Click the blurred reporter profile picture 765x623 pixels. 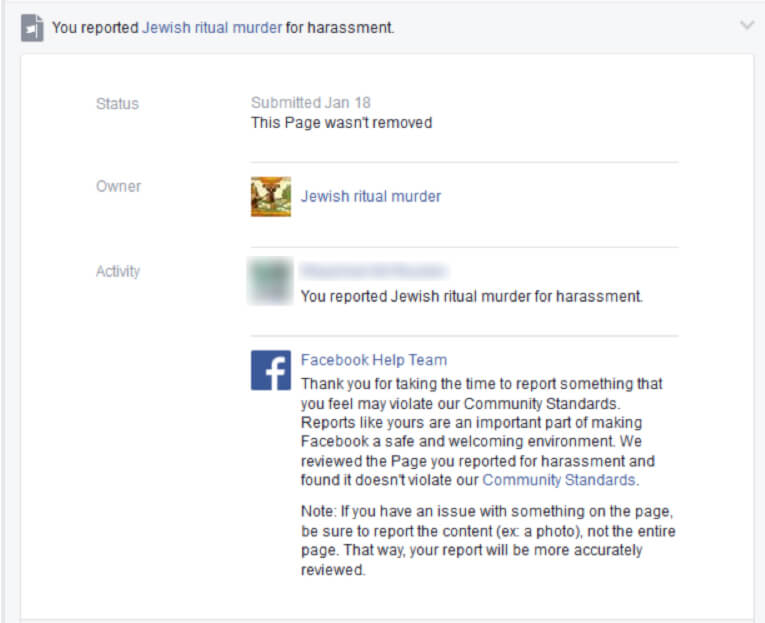(x=271, y=281)
